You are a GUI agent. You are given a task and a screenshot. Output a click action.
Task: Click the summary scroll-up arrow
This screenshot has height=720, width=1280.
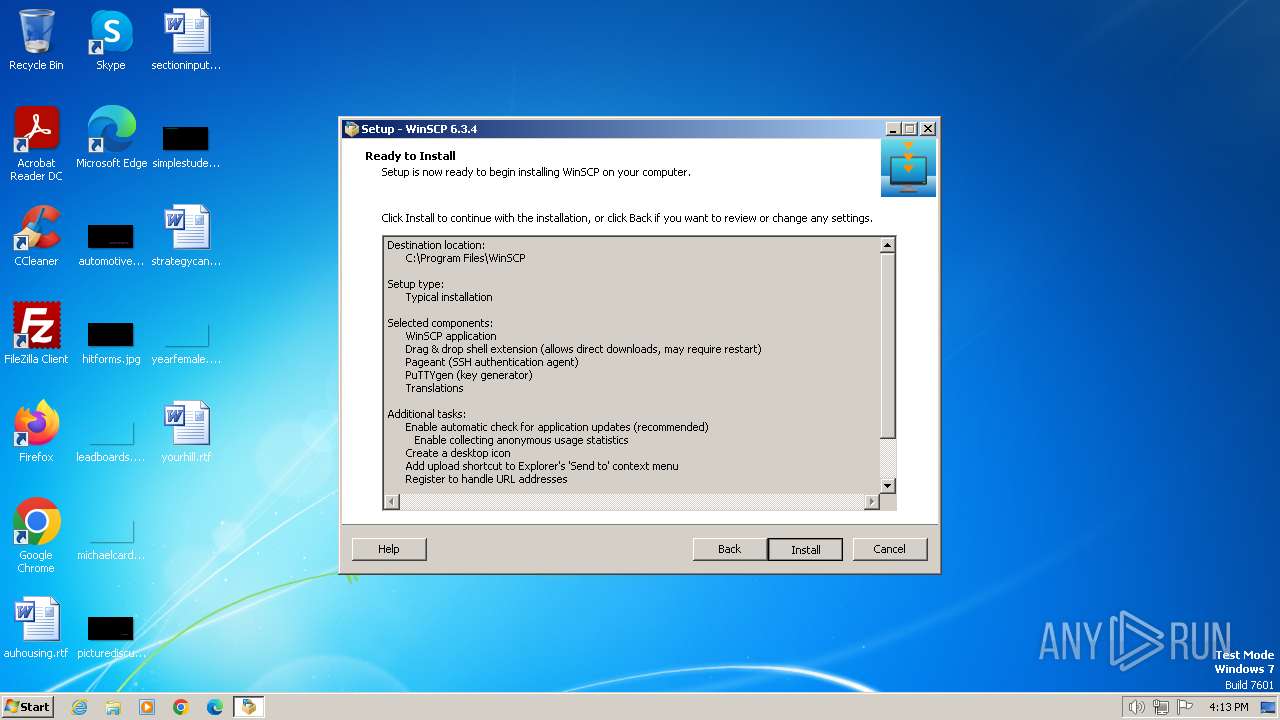click(x=887, y=245)
